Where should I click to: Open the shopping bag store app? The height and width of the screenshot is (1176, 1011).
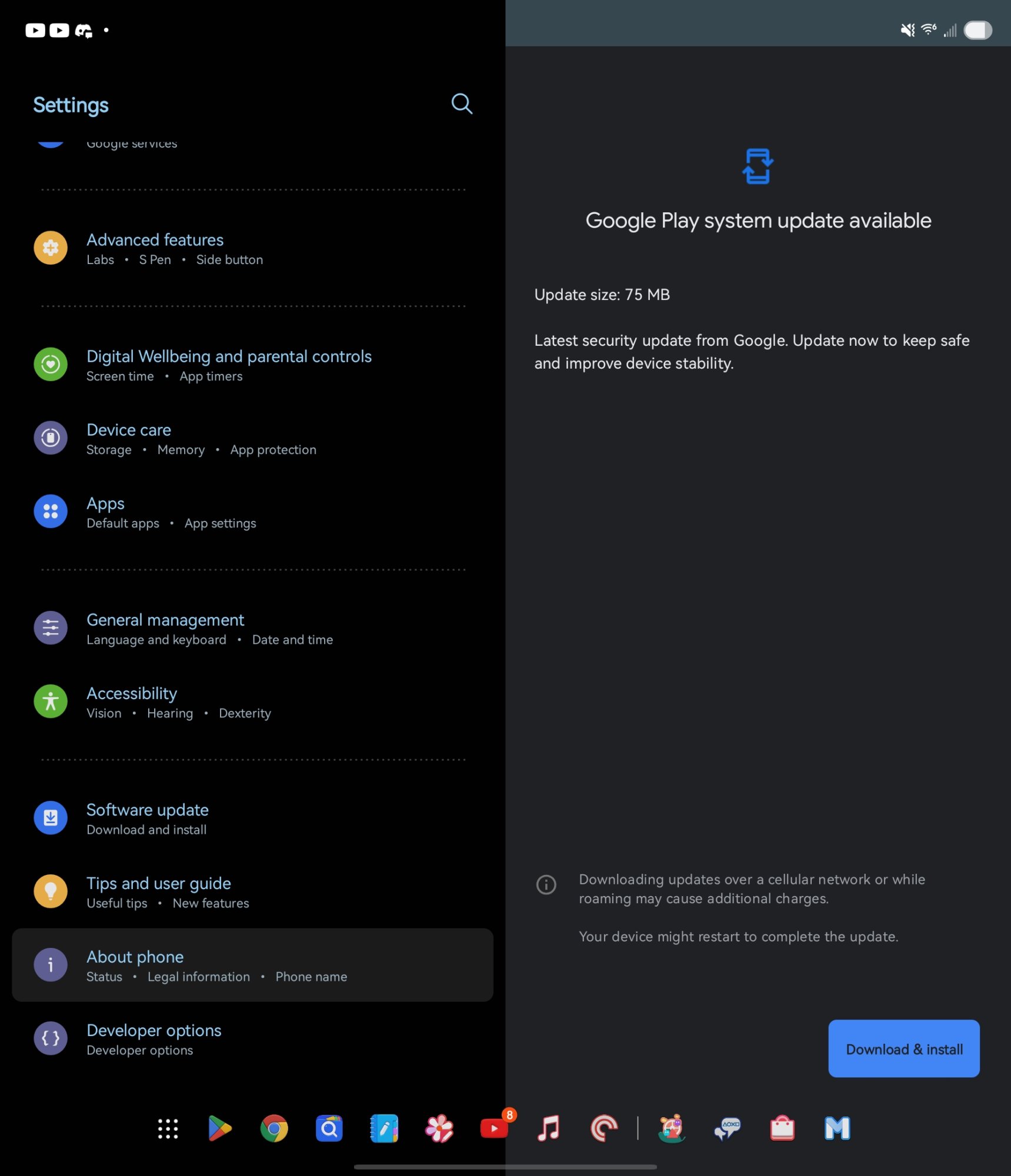[782, 1128]
